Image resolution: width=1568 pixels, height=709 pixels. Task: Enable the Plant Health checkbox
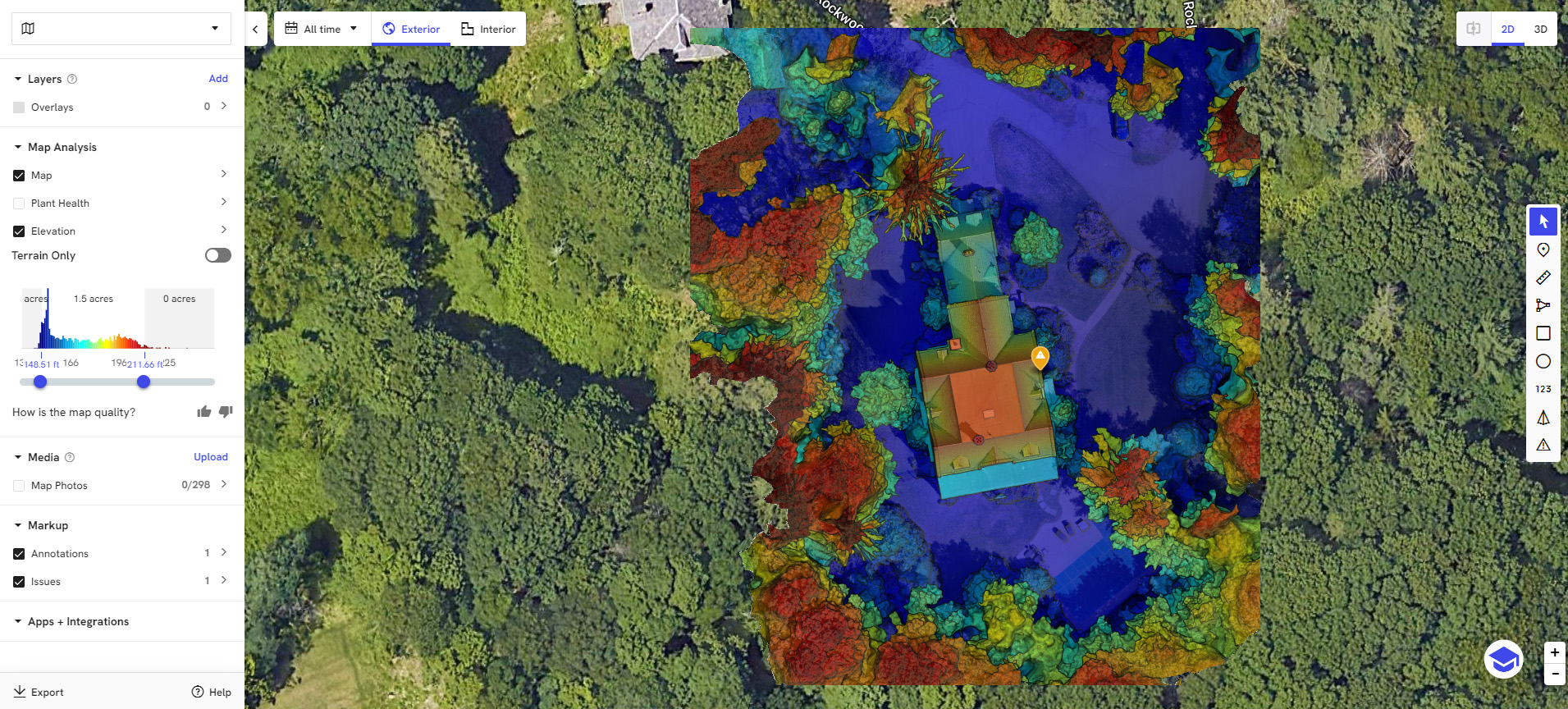(x=19, y=204)
